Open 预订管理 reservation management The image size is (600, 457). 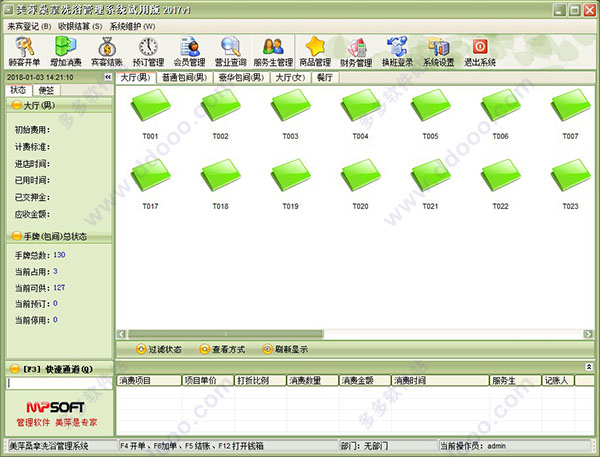point(148,52)
